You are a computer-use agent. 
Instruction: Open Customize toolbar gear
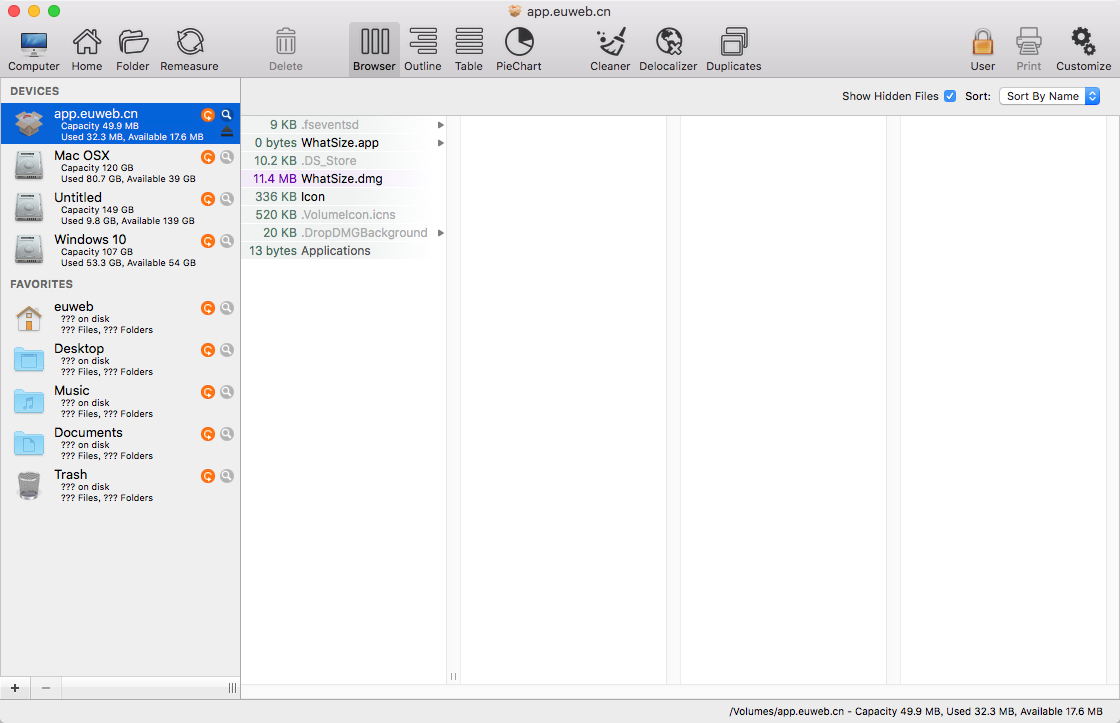[1084, 50]
